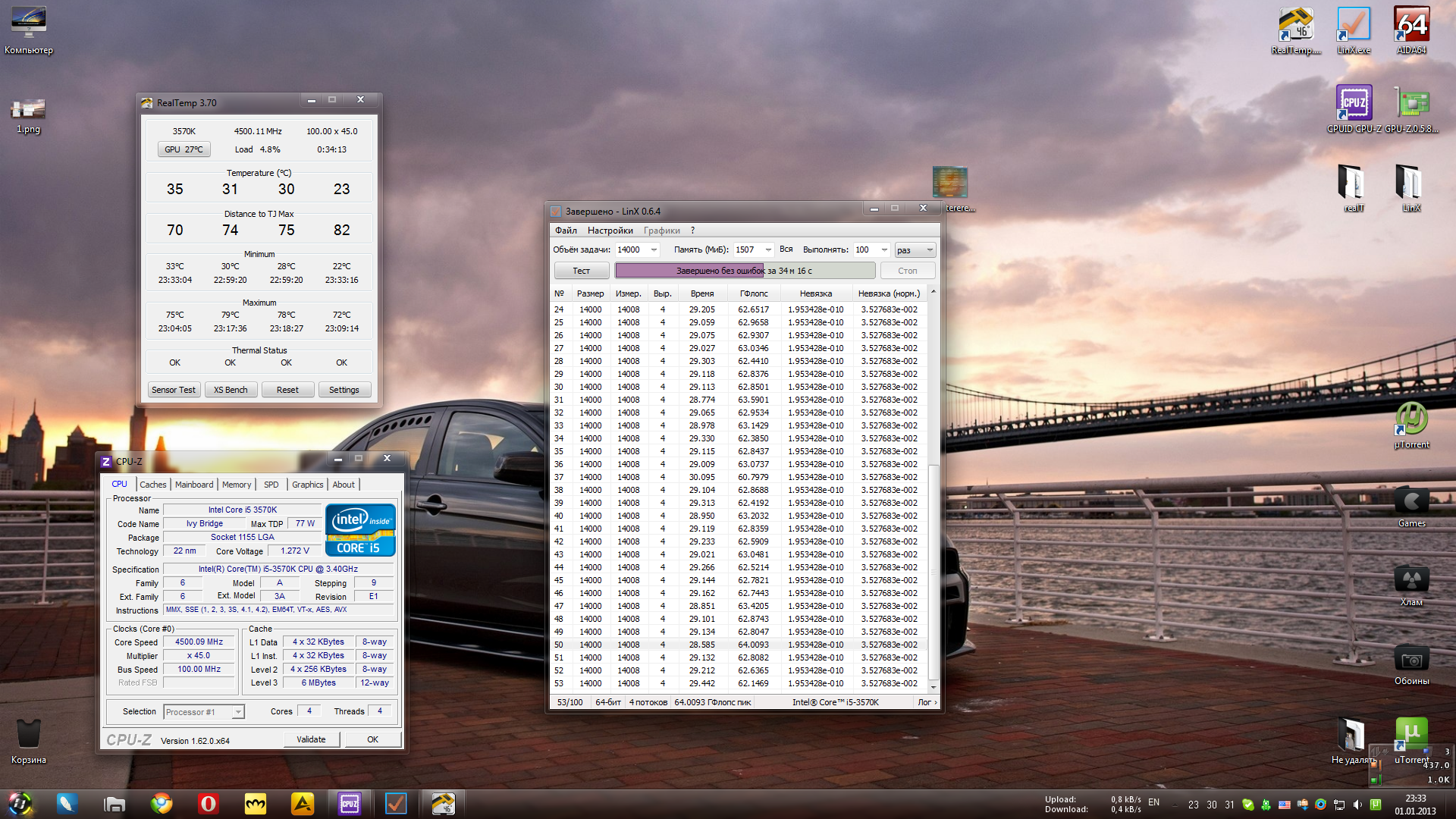Screen dimensions: 1456x819
Task: Click the Start orb on taskbar
Action: click(20, 803)
